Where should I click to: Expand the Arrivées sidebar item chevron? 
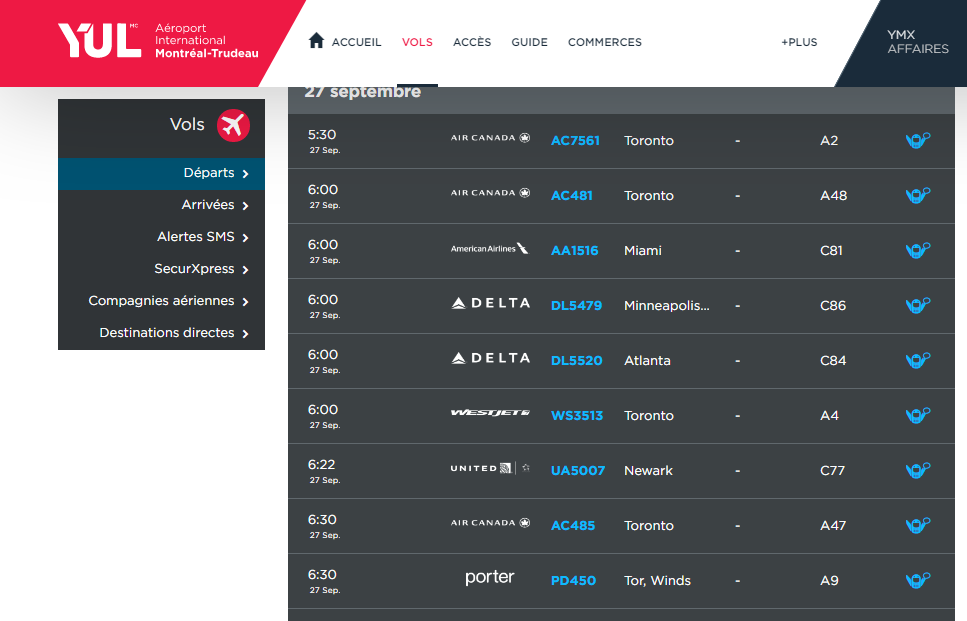pos(245,205)
